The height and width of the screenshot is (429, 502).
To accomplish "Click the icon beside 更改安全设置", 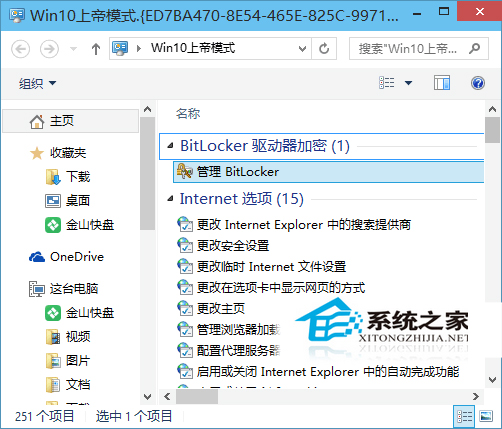I will (x=185, y=246).
